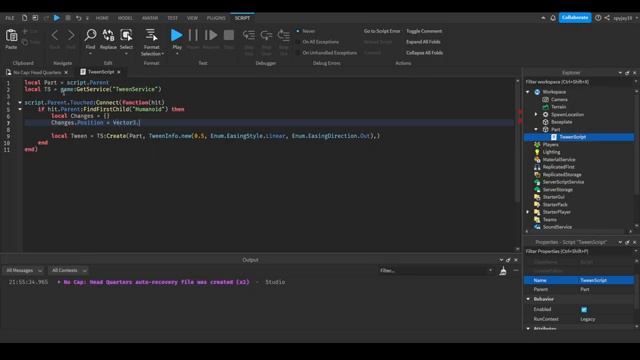Click the New file icon in quick access bar

click(24, 18)
